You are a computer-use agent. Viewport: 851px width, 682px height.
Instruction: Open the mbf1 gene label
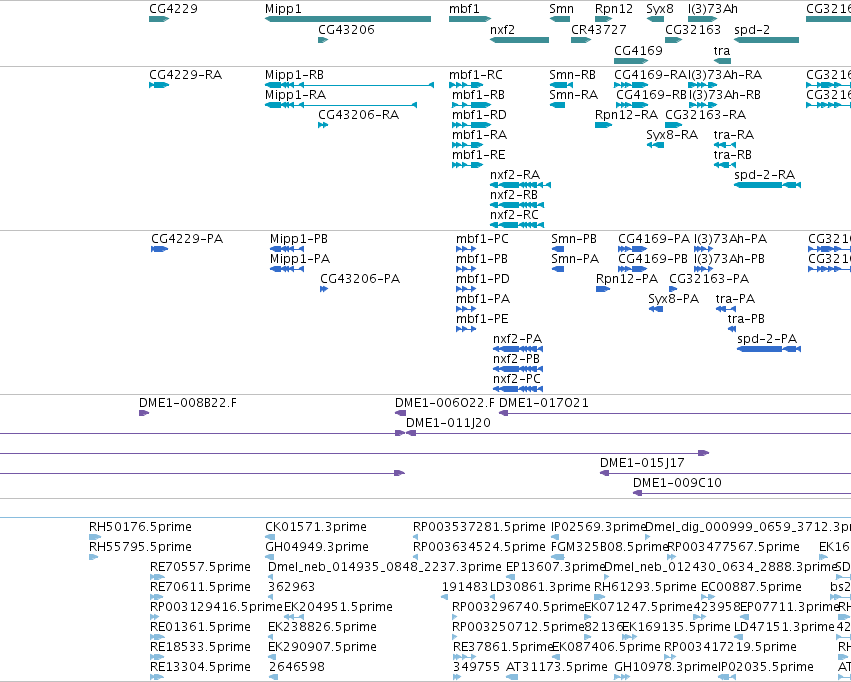(464, 9)
